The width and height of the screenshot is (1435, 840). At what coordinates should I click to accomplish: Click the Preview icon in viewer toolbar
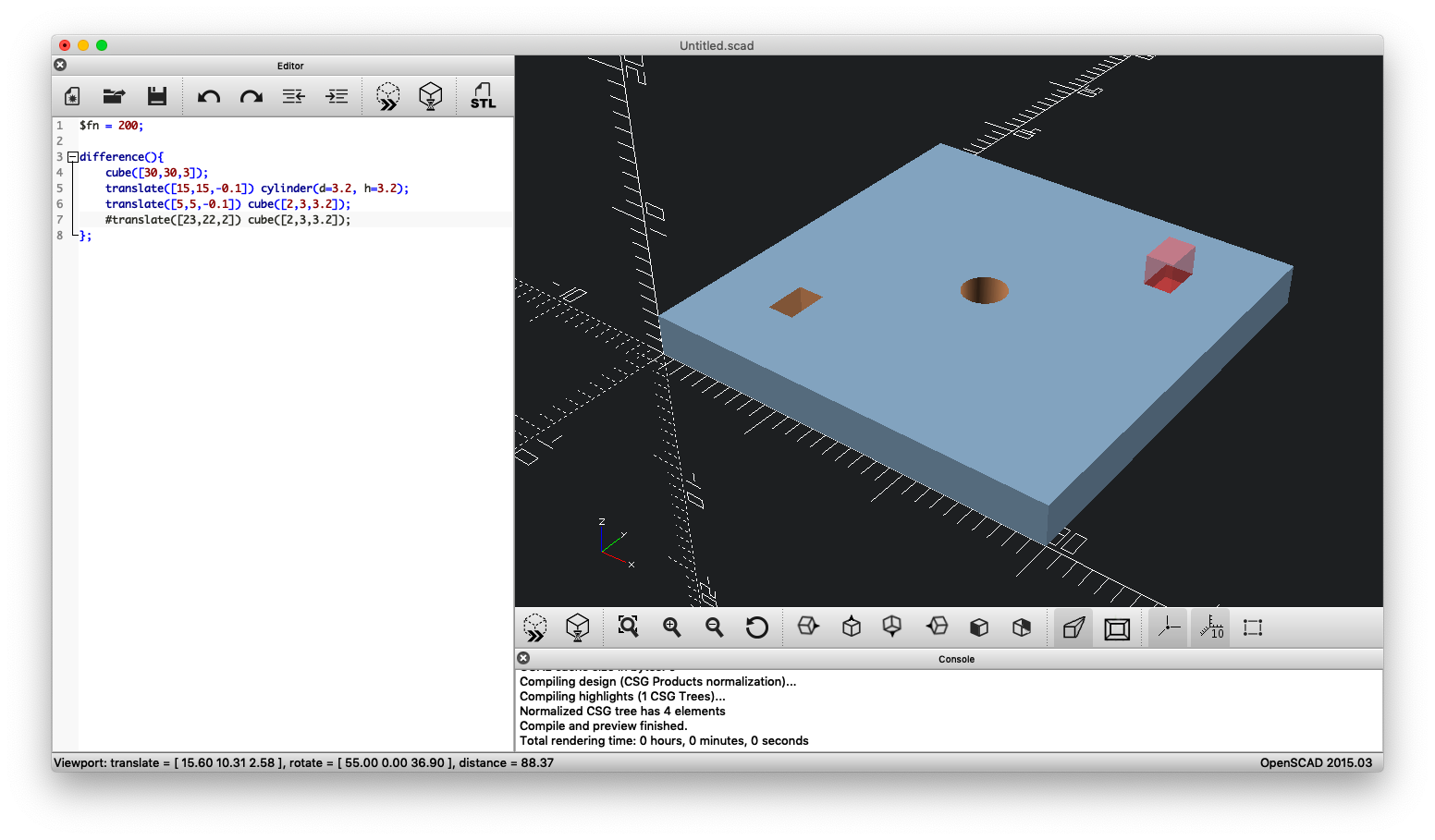pos(535,627)
